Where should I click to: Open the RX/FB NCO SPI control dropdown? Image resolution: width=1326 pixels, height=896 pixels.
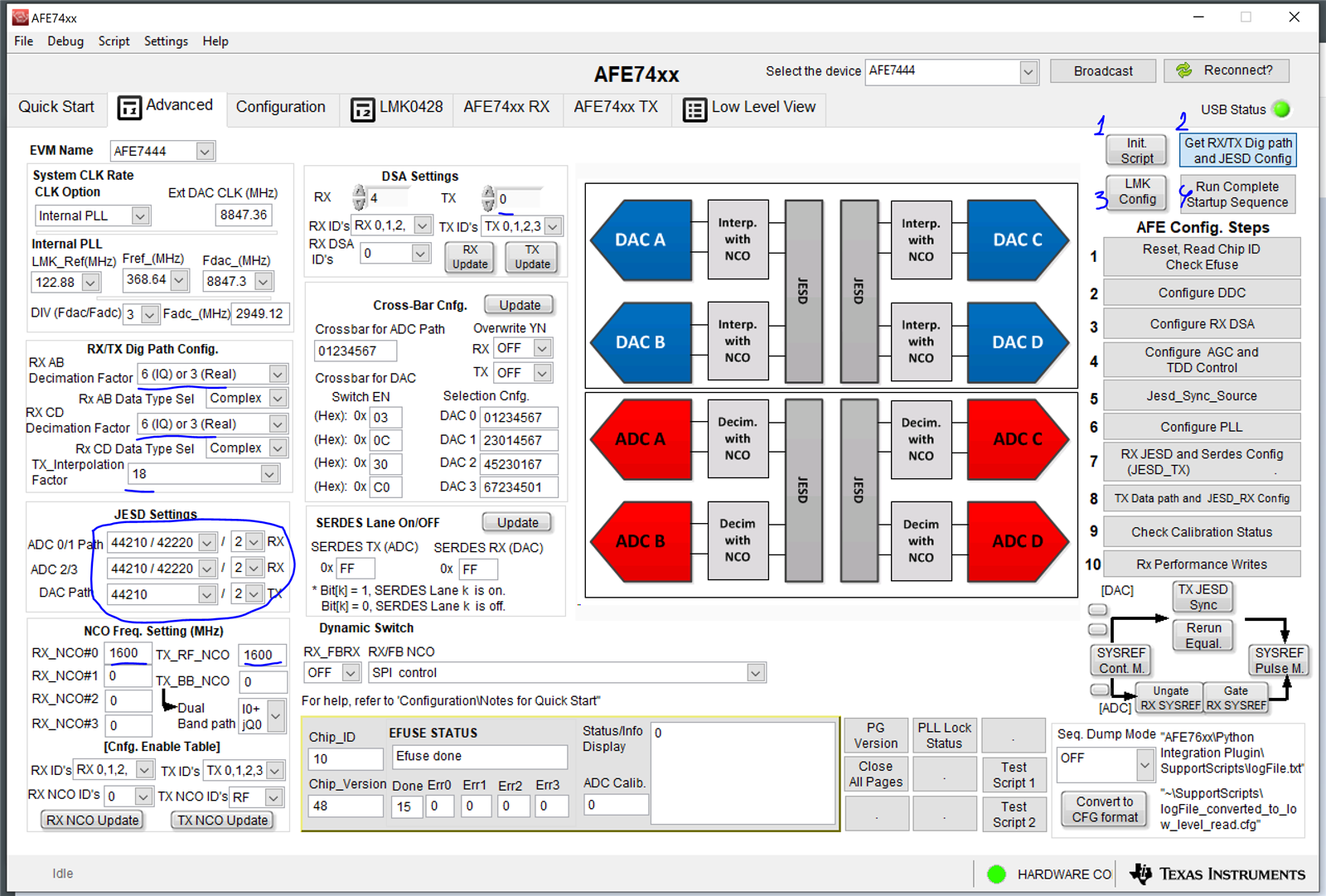tap(755, 672)
